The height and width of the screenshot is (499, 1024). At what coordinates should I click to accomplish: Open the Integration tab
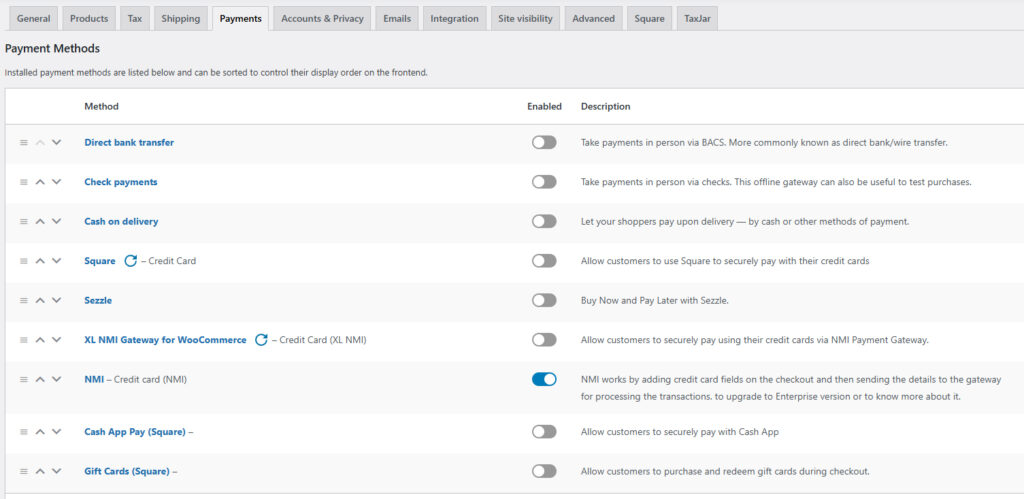[455, 18]
